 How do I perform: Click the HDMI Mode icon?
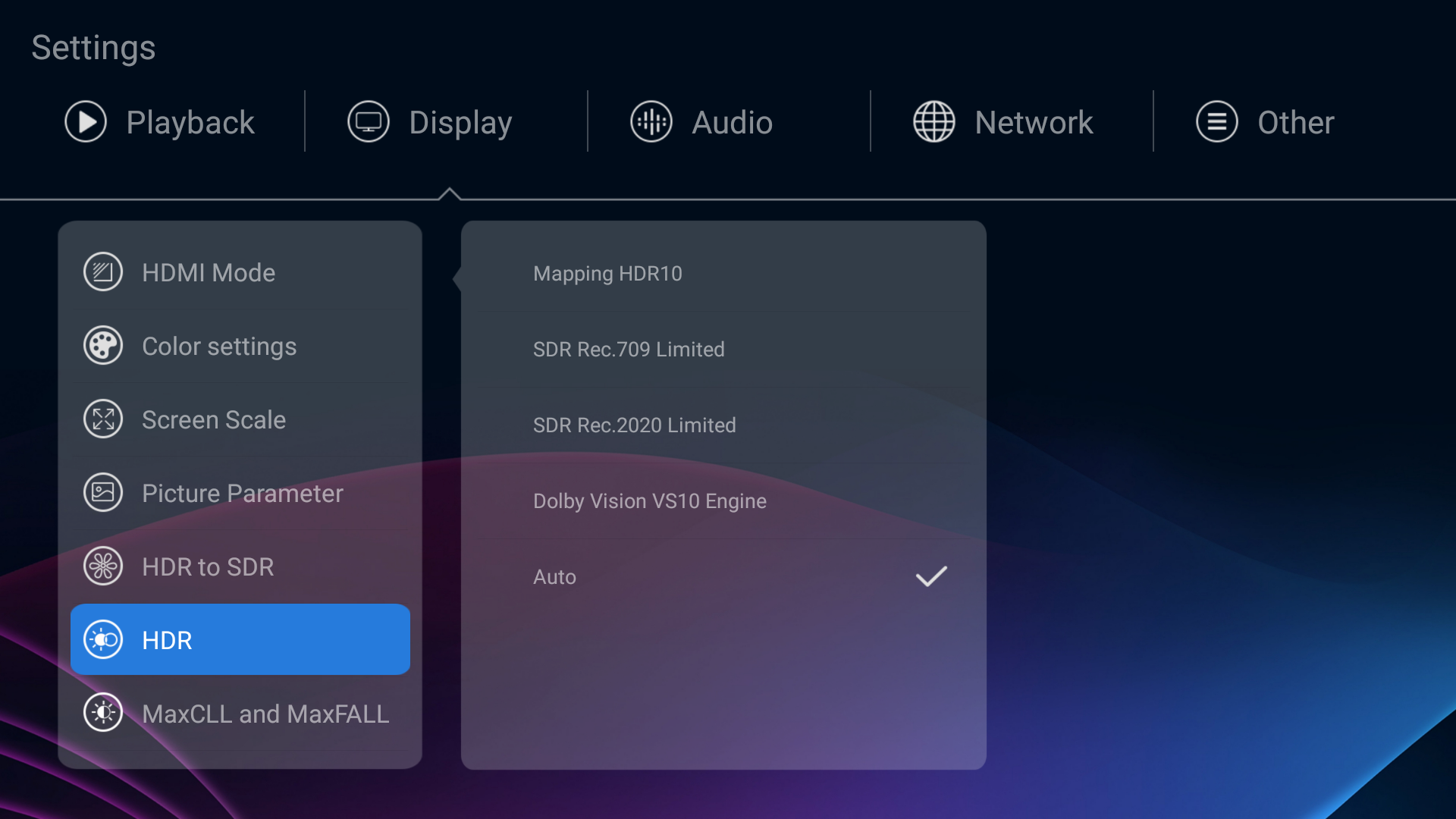tap(103, 272)
